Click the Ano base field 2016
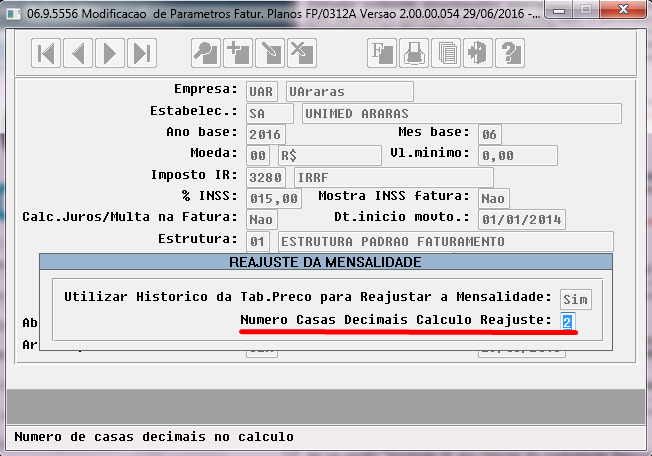 [x=266, y=135]
